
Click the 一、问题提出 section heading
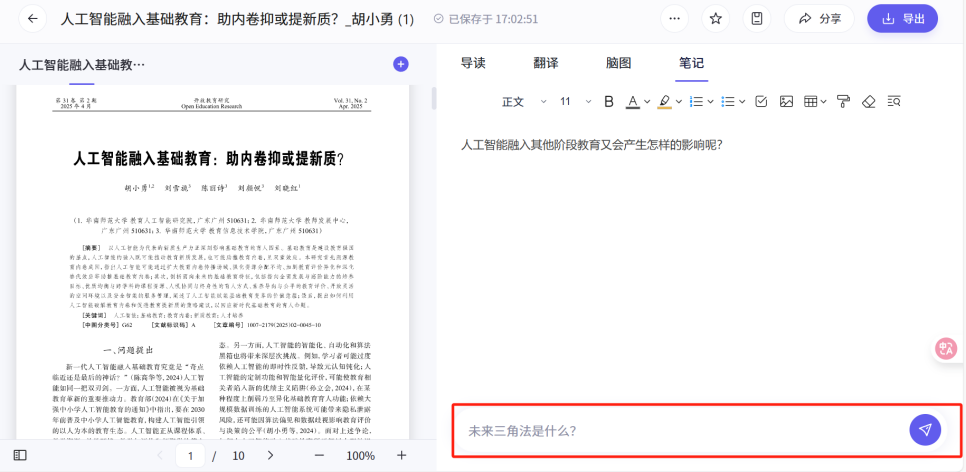coord(128,349)
